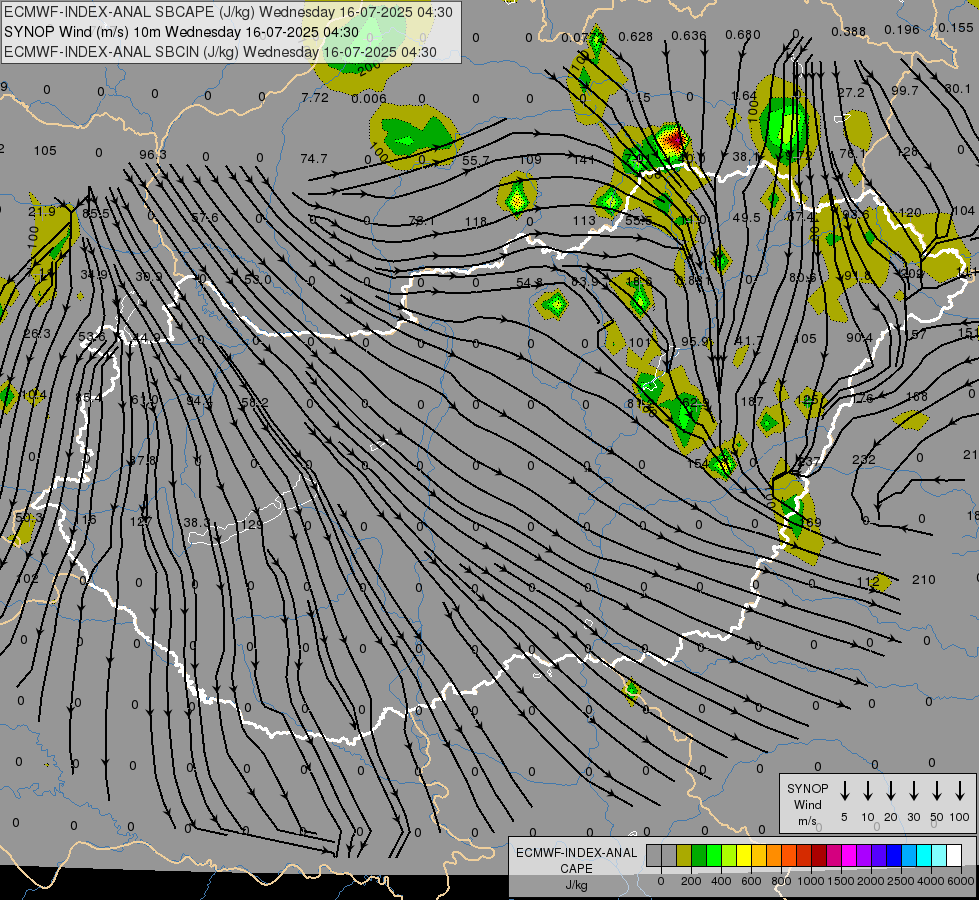Click the map value '232'
The height and width of the screenshot is (900, 979).
point(863,459)
